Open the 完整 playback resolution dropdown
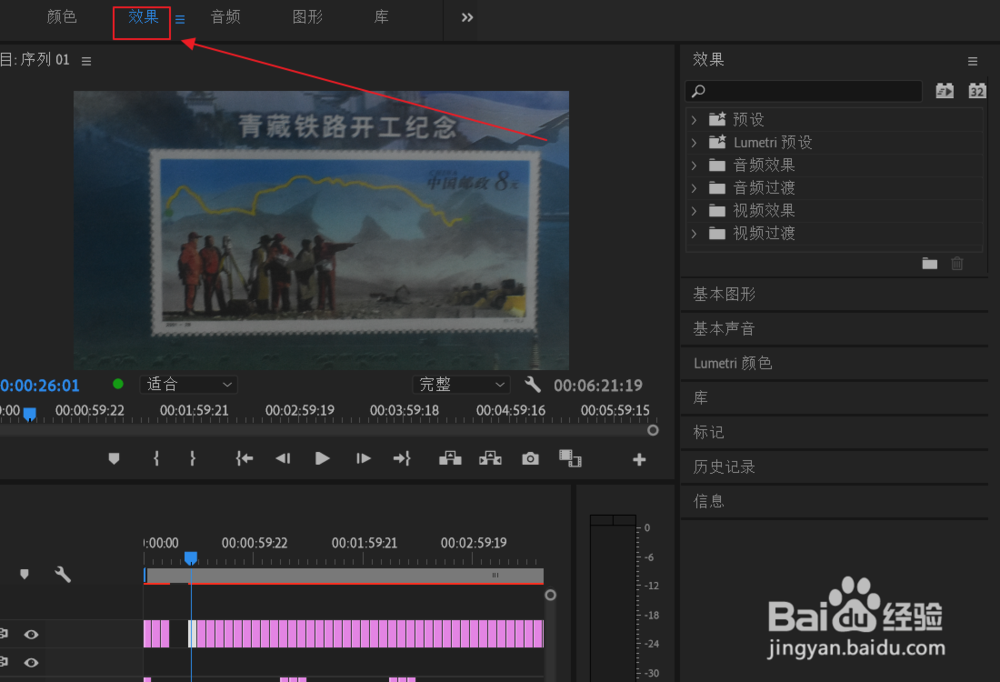Screen dimensions: 1000x682 (461, 385)
